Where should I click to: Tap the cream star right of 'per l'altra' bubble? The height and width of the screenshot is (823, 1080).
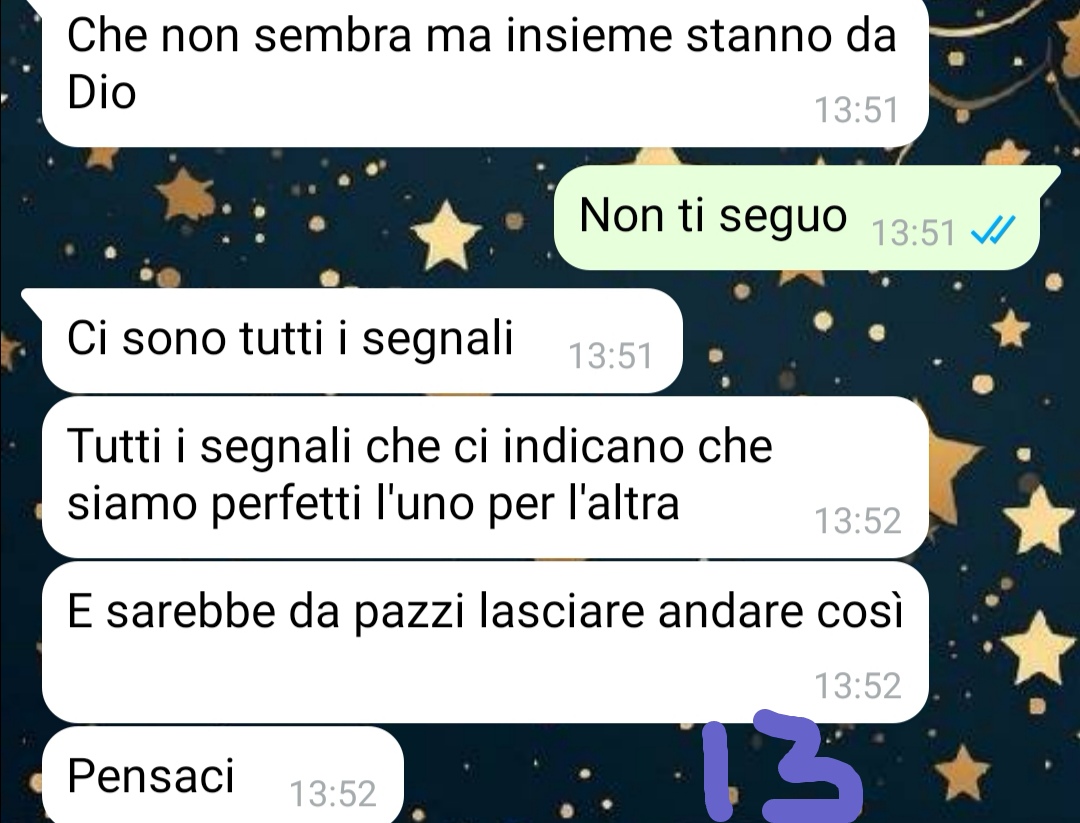pyautogui.click(x=1039, y=518)
